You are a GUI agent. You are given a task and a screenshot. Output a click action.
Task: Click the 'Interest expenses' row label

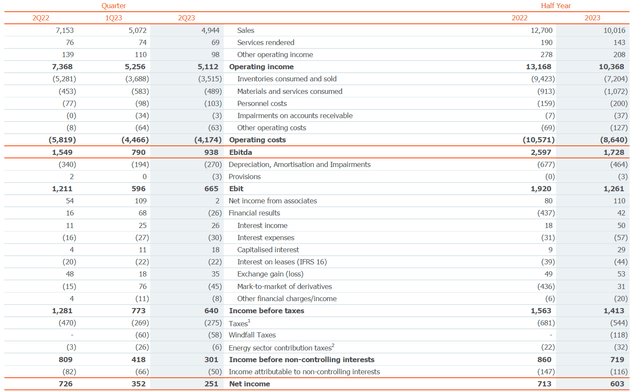266,238
